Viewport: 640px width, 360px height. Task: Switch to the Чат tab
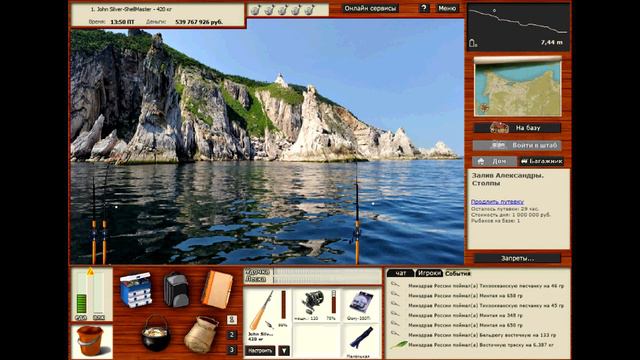coord(401,273)
